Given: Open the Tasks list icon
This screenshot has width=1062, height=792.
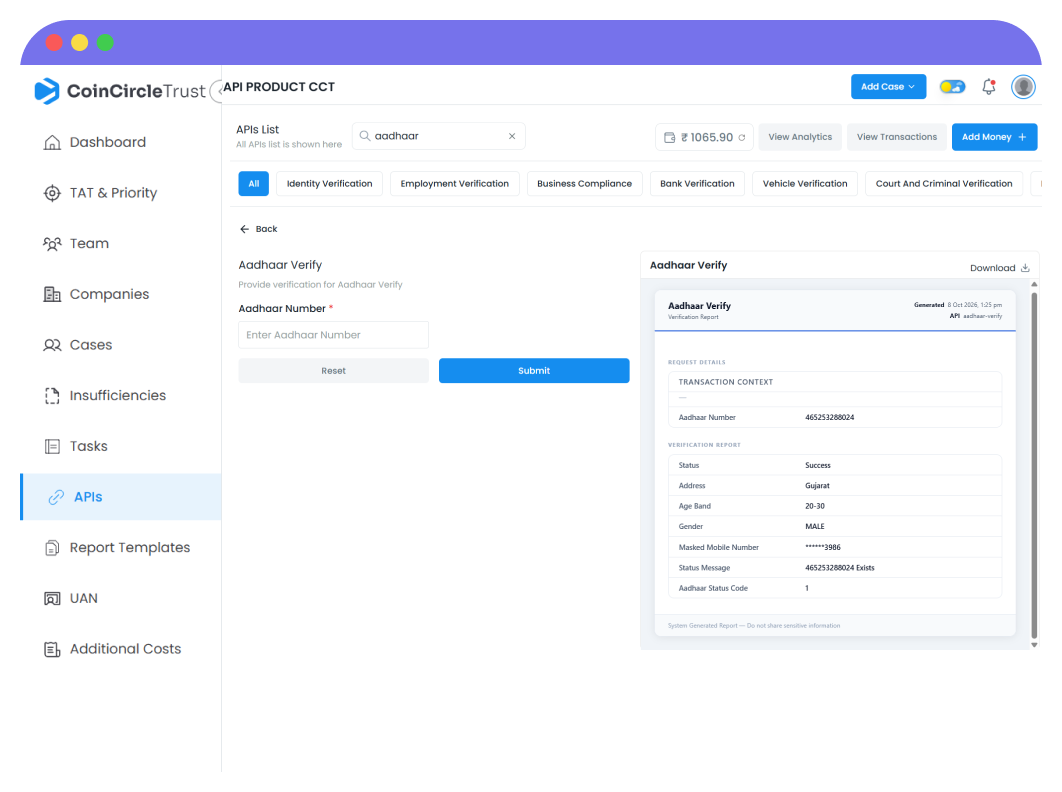Looking at the screenshot, I should [52, 446].
